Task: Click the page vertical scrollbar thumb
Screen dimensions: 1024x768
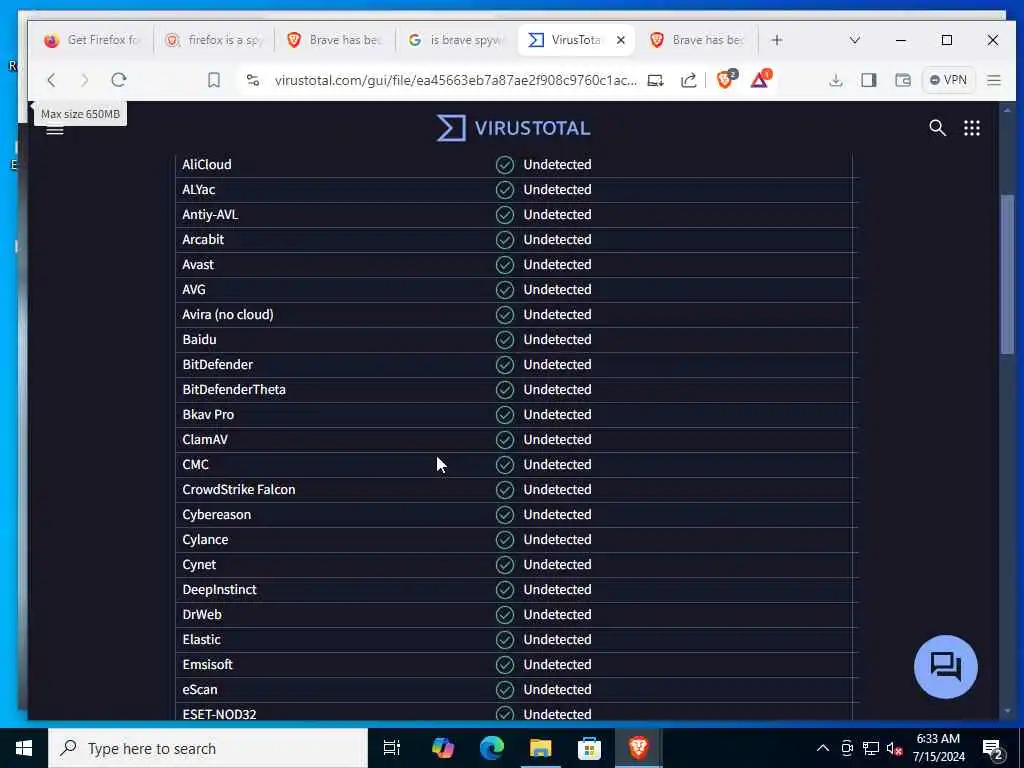Action: tap(1008, 274)
